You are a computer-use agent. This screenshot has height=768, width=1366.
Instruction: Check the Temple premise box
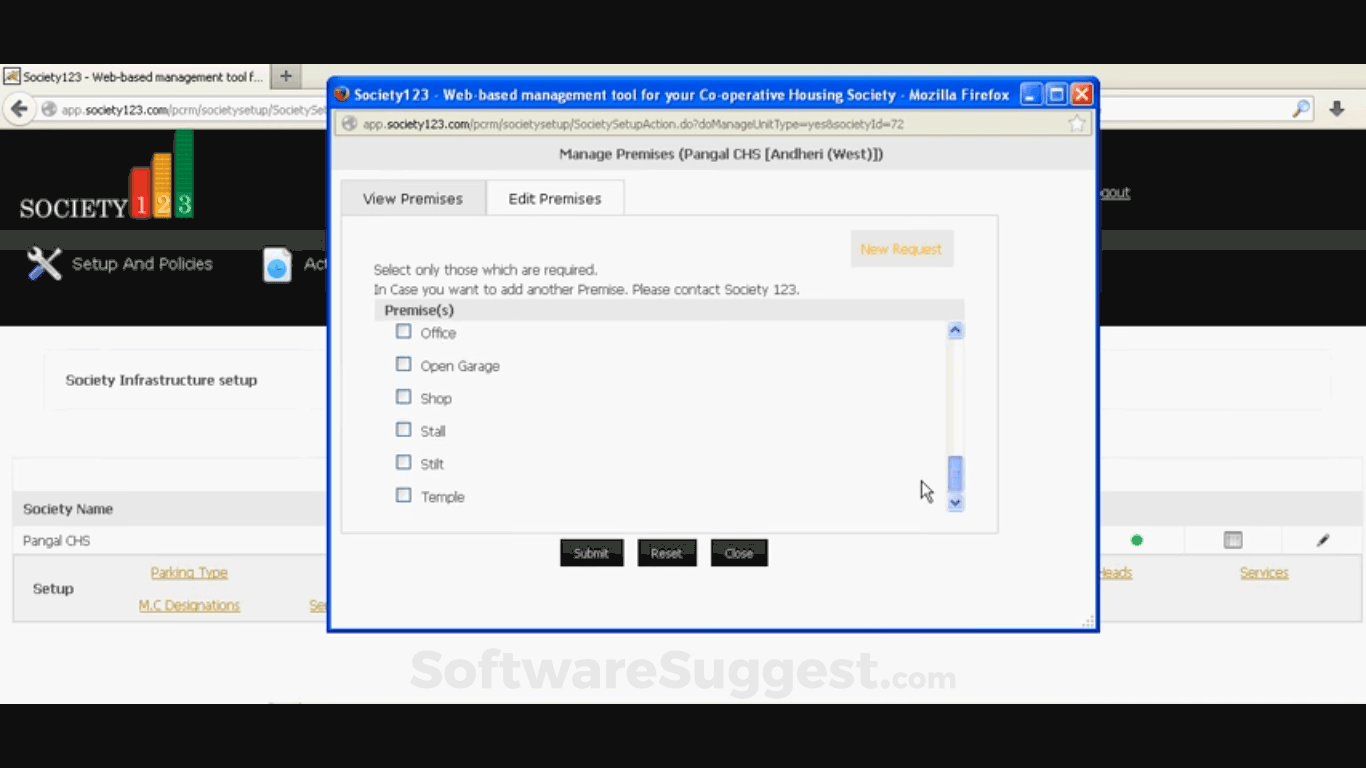pos(404,495)
